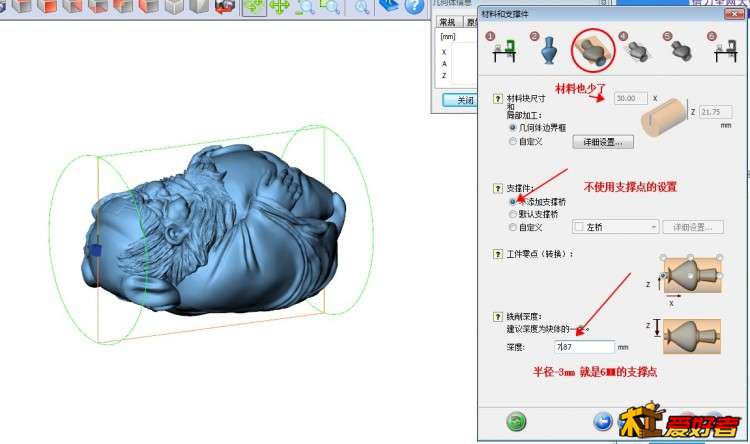Image resolution: width=750 pixels, height=444 pixels.
Task: Open help for 铣削深度 section
Action: coord(497,316)
